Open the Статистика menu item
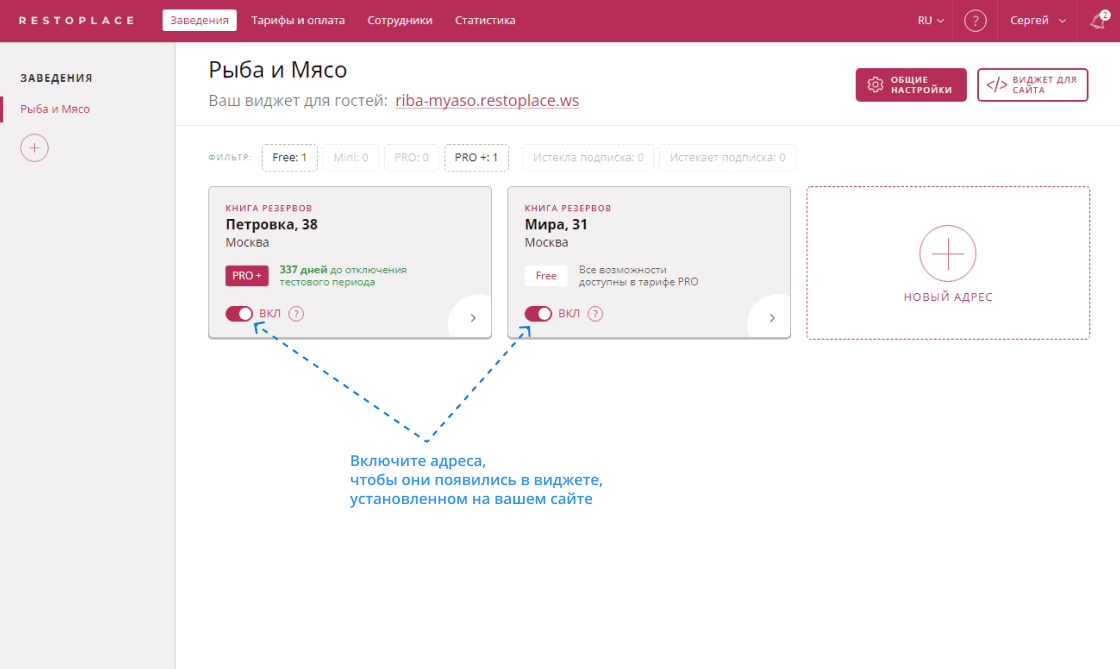 click(x=485, y=21)
